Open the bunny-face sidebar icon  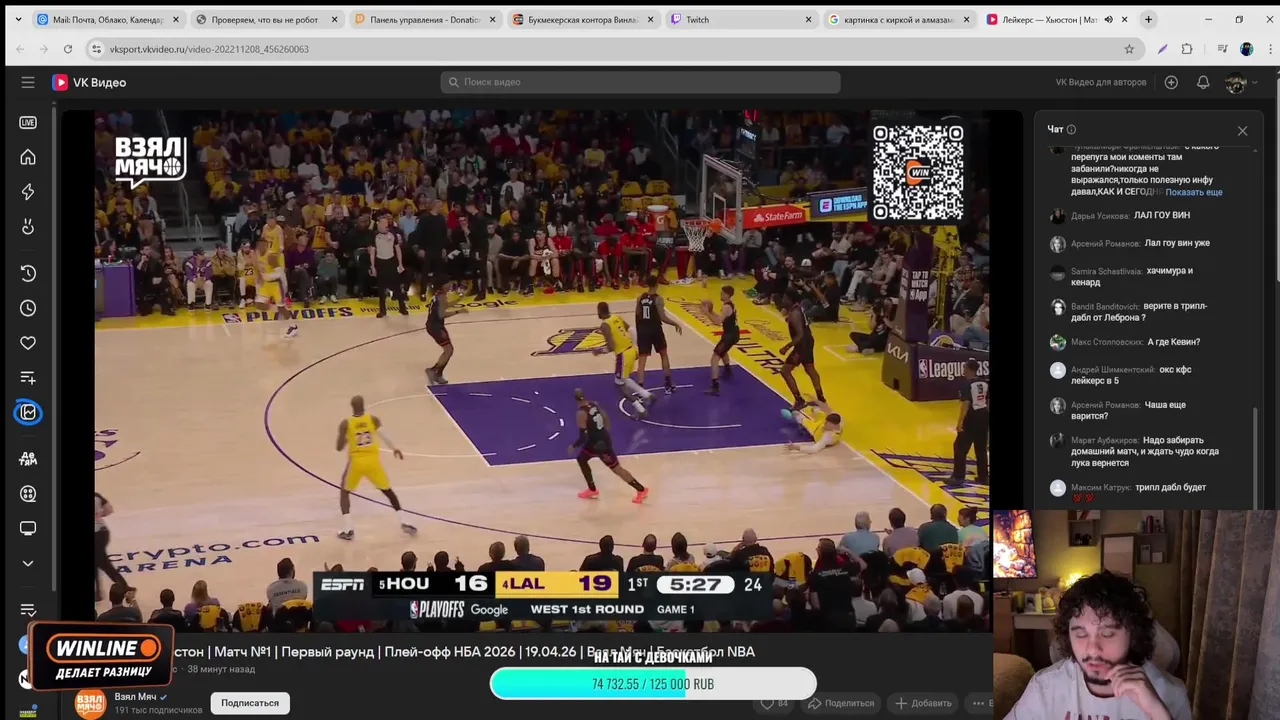28,227
